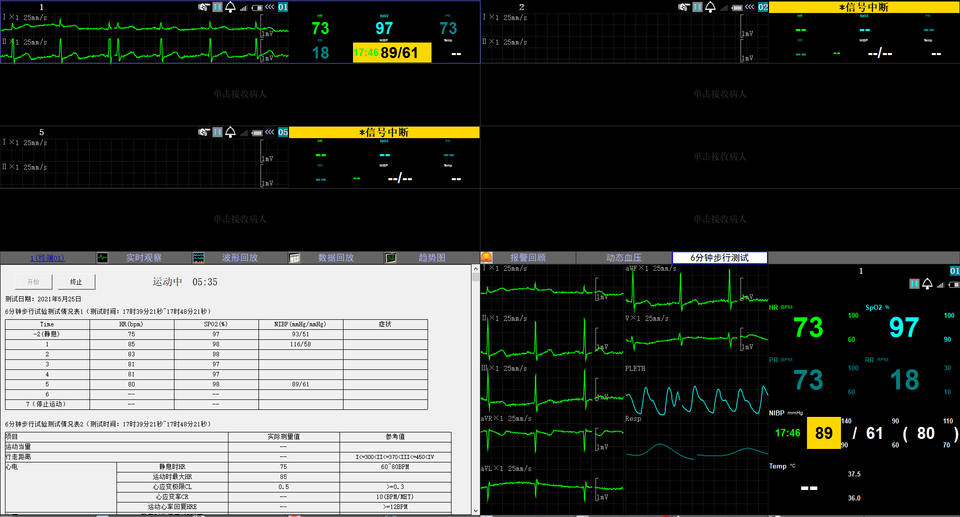Click the terminal number 01 badge on bed 1
The width and height of the screenshot is (960, 517).
pos(283,7)
